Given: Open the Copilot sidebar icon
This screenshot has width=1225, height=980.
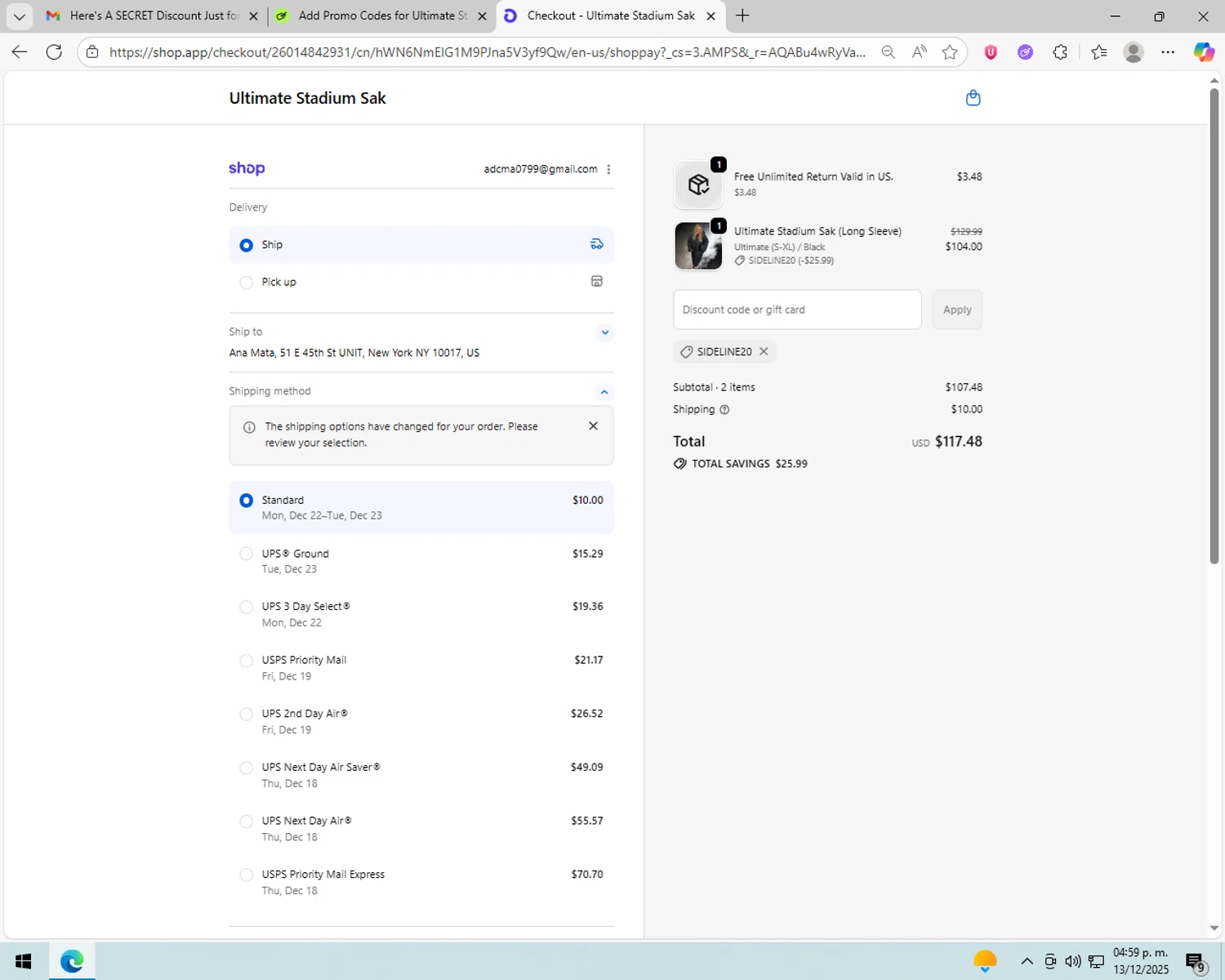Looking at the screenshot, I should [1204, 52].
